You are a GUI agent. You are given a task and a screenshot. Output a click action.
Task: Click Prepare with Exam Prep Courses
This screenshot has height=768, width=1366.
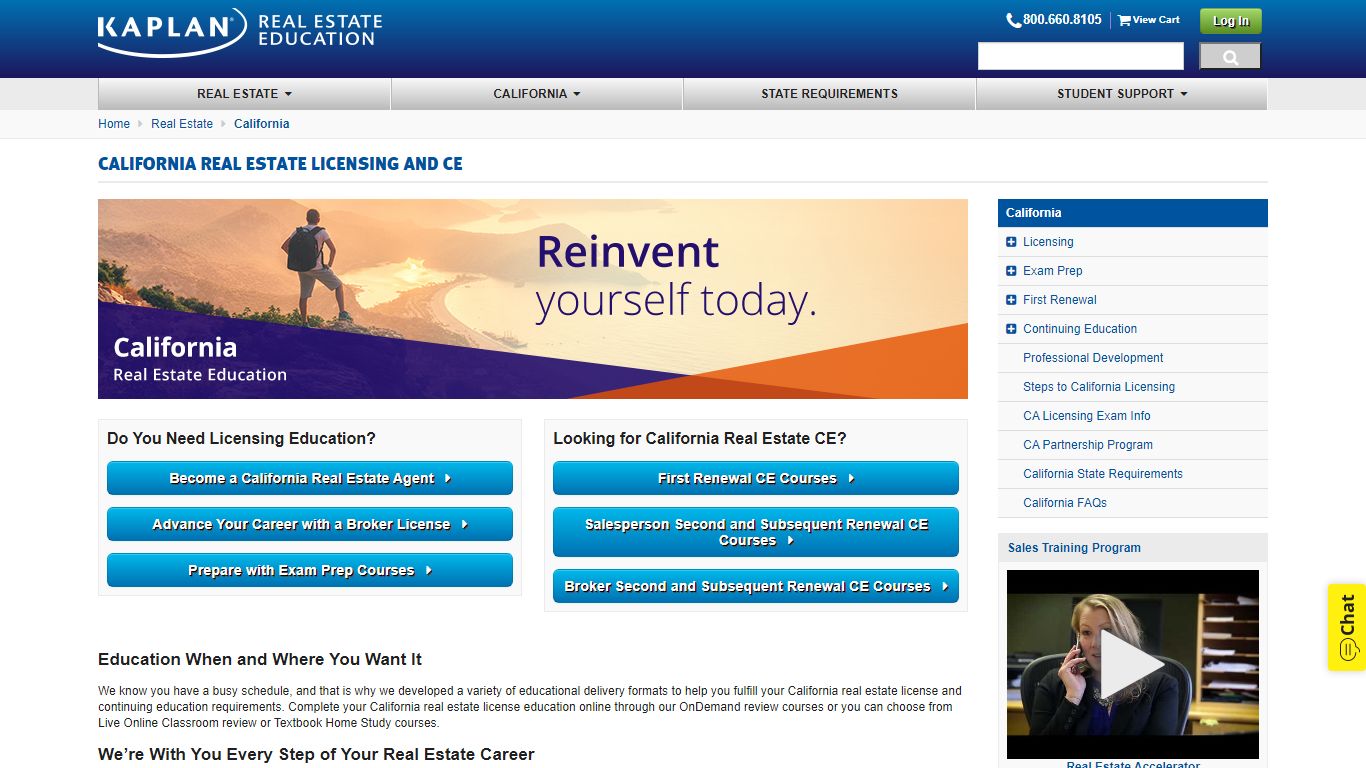click(x=310, y=570)
